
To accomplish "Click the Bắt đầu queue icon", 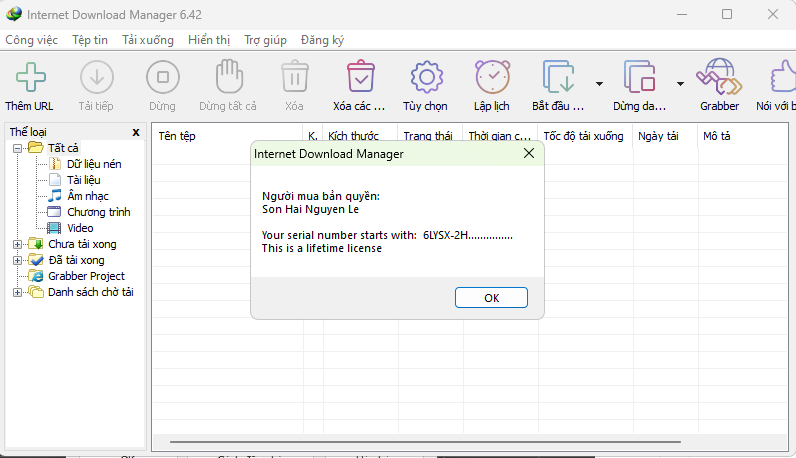I will [558, 77].
